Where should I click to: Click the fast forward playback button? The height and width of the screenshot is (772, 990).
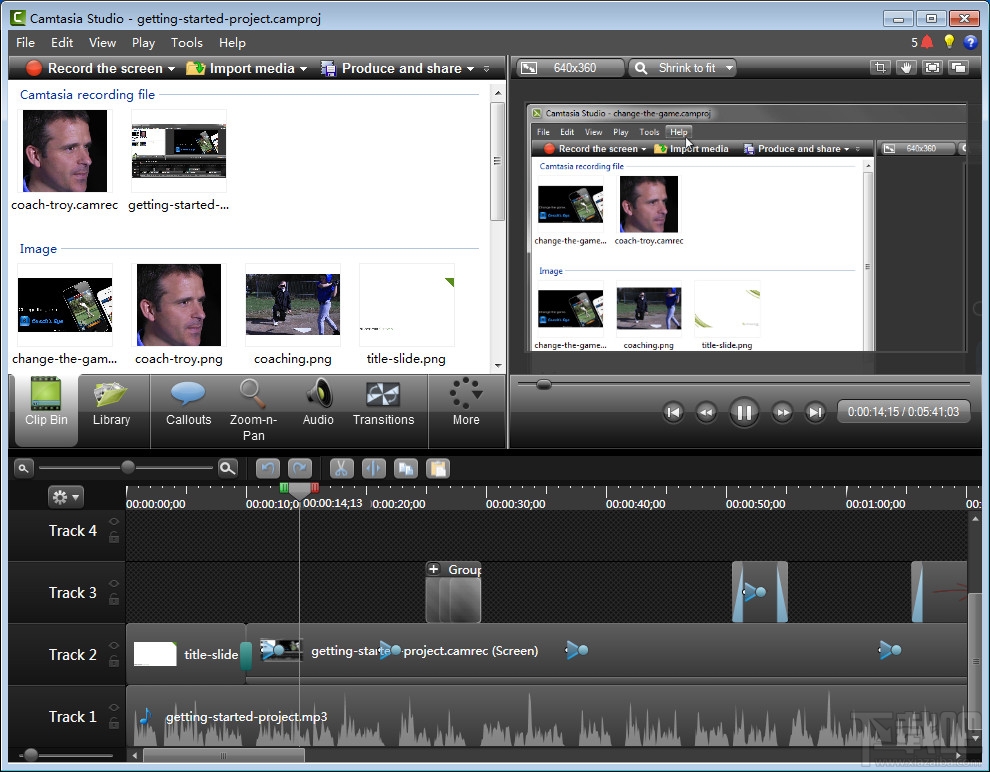782,413
